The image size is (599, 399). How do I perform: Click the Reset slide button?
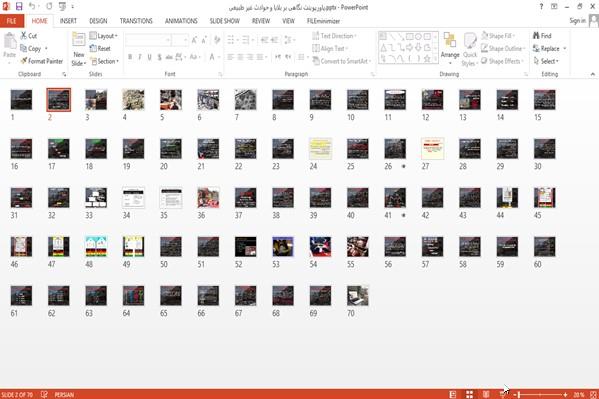click(x=100, y=49)
